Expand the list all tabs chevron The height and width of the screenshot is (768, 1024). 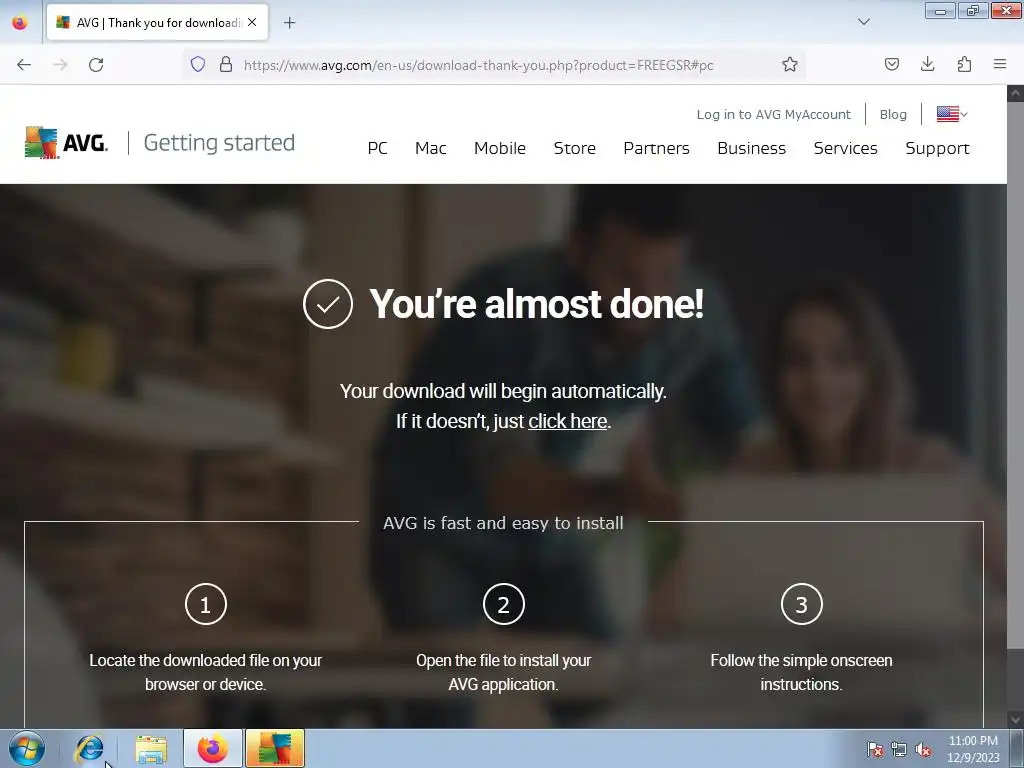pos(863,22)
